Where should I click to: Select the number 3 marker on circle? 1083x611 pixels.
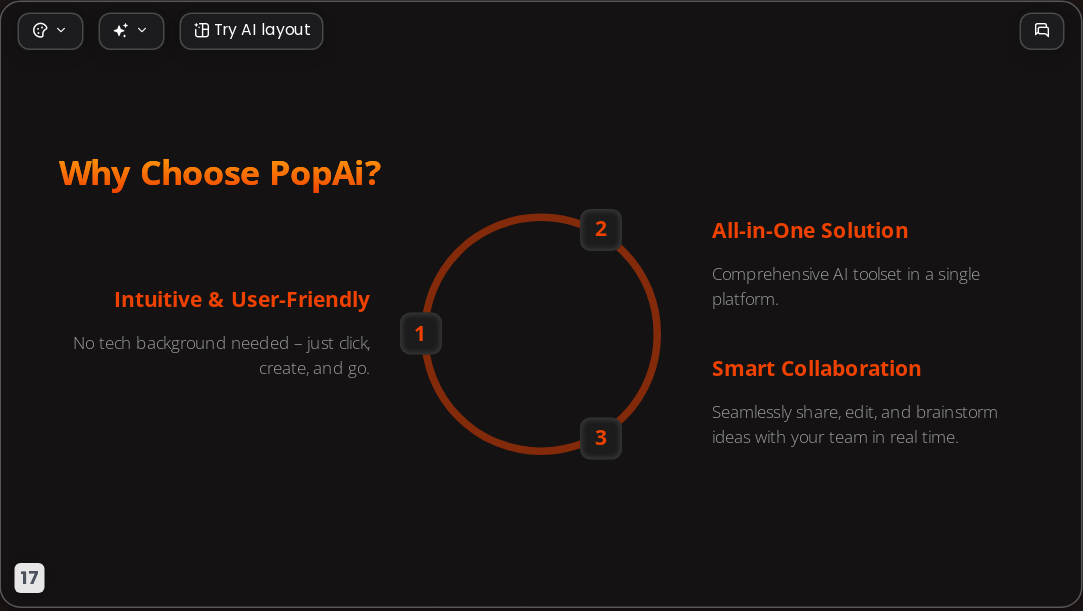coord(601,438)
